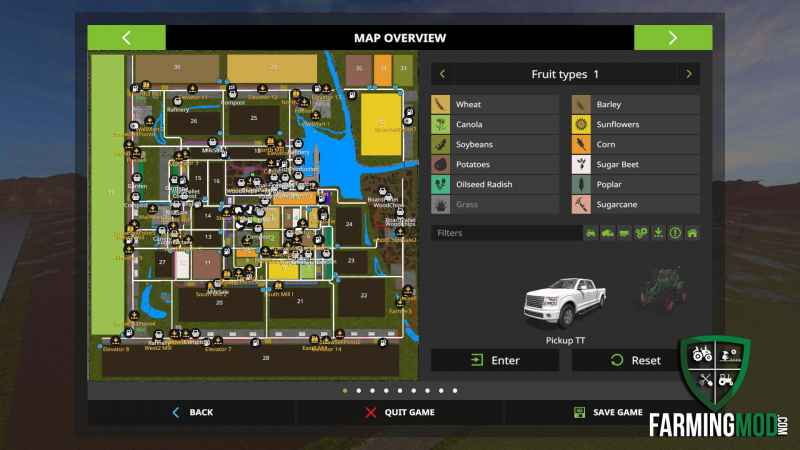Toggle Oilseed Radish fruit type label

pos(484,184)
